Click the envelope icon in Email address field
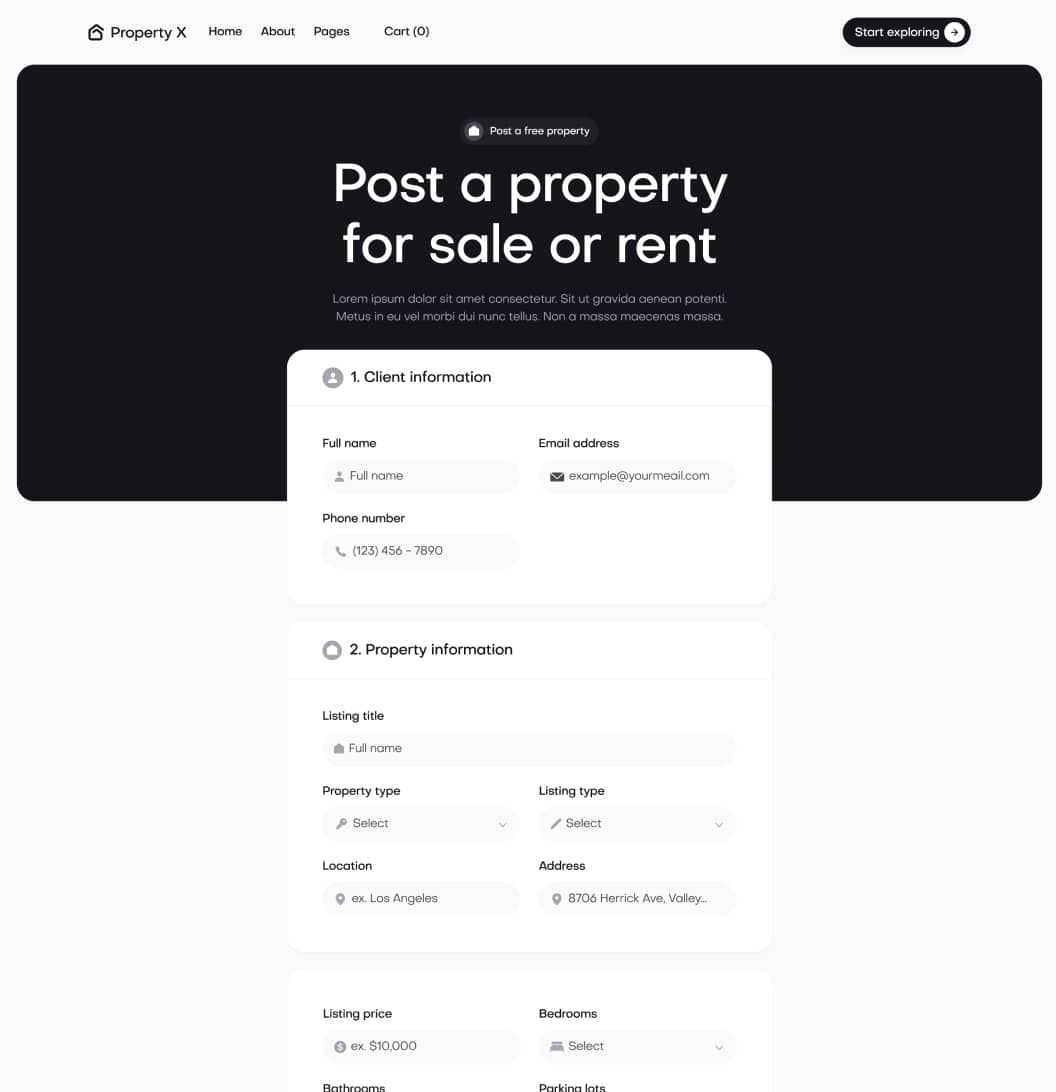This screenshot has height=1092, width=1056. point(557,476)
